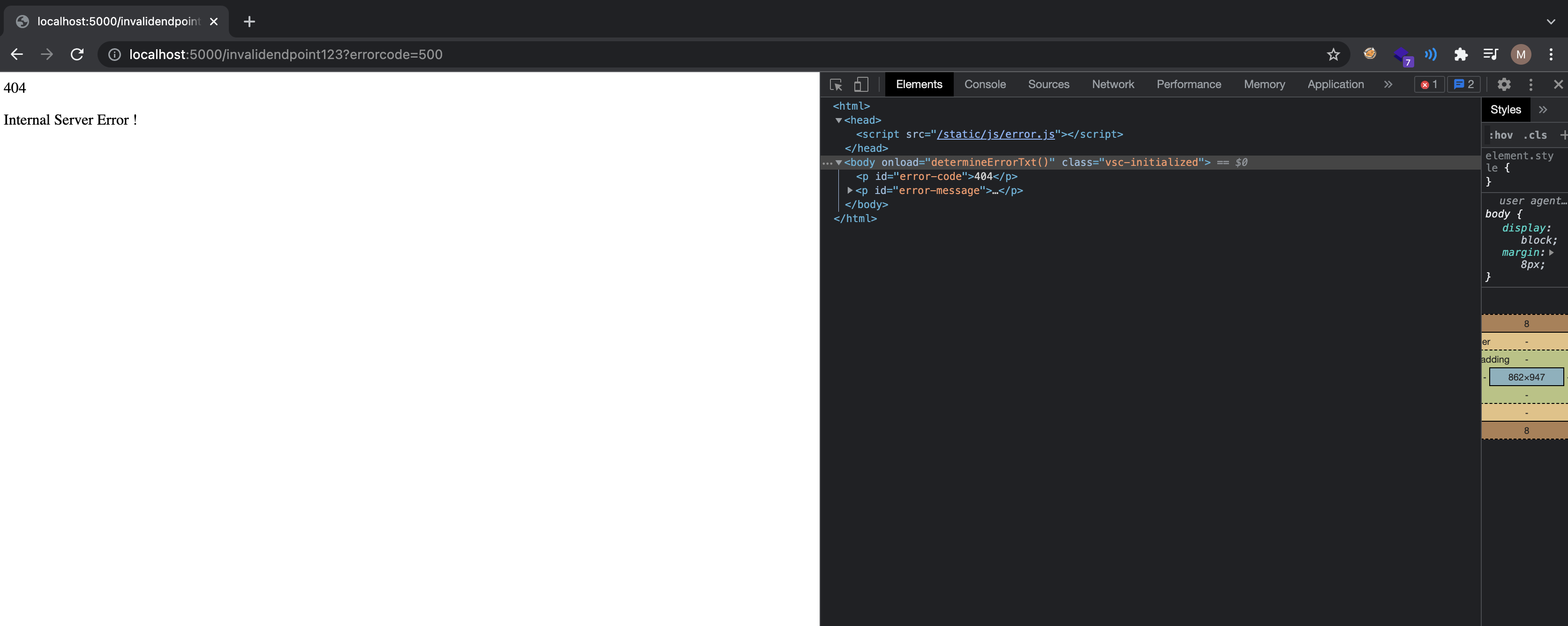This screenshot has height=626, width=1568.
Task: Switch to the Application tab
Action: [1335, 84]
